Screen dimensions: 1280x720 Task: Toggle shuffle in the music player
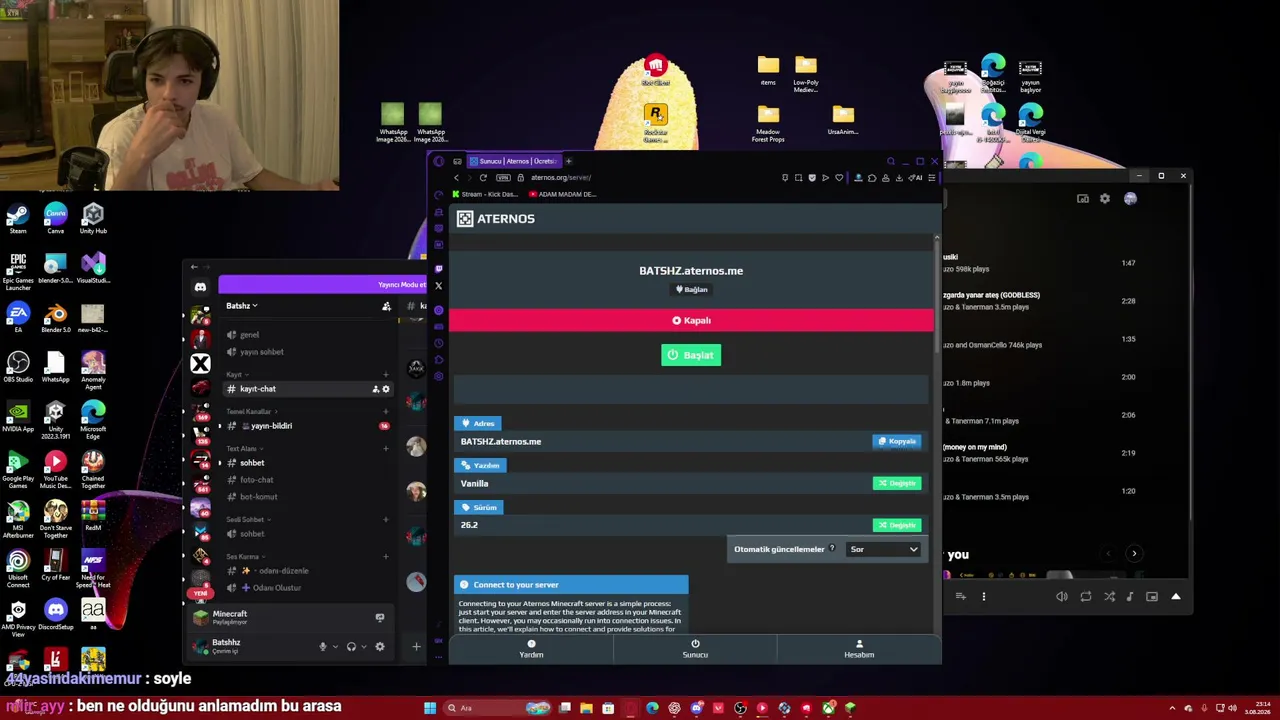pyautogui.click(x=1110, y=597)
